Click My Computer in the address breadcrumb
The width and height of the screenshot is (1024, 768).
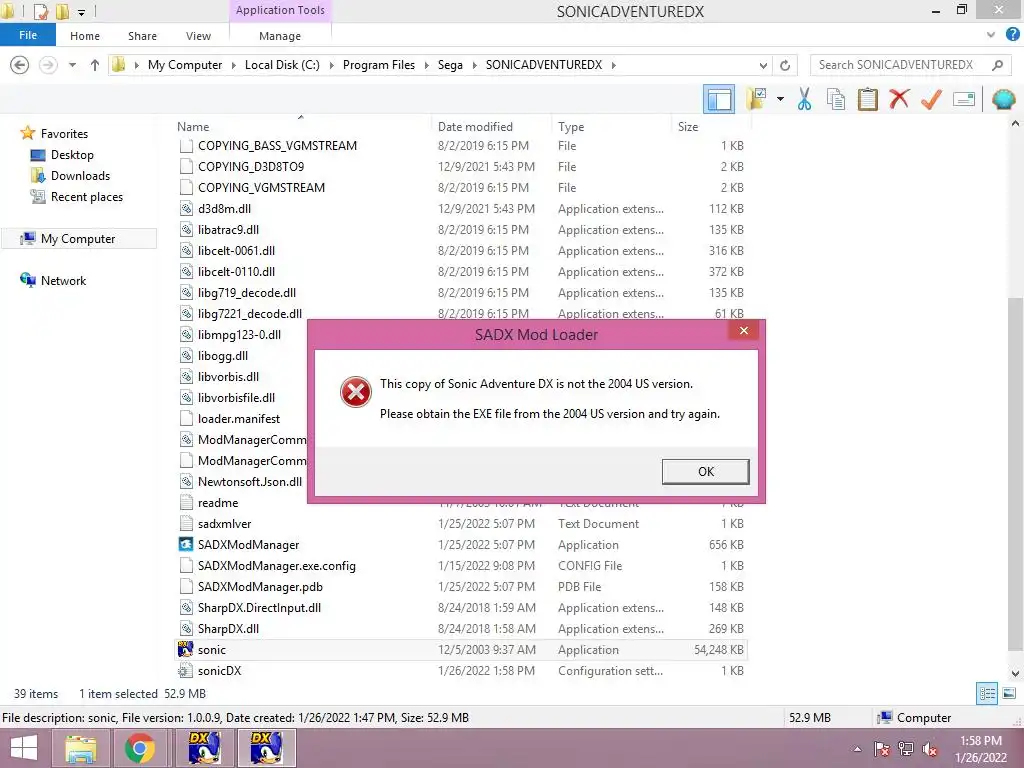click(185, 65)
